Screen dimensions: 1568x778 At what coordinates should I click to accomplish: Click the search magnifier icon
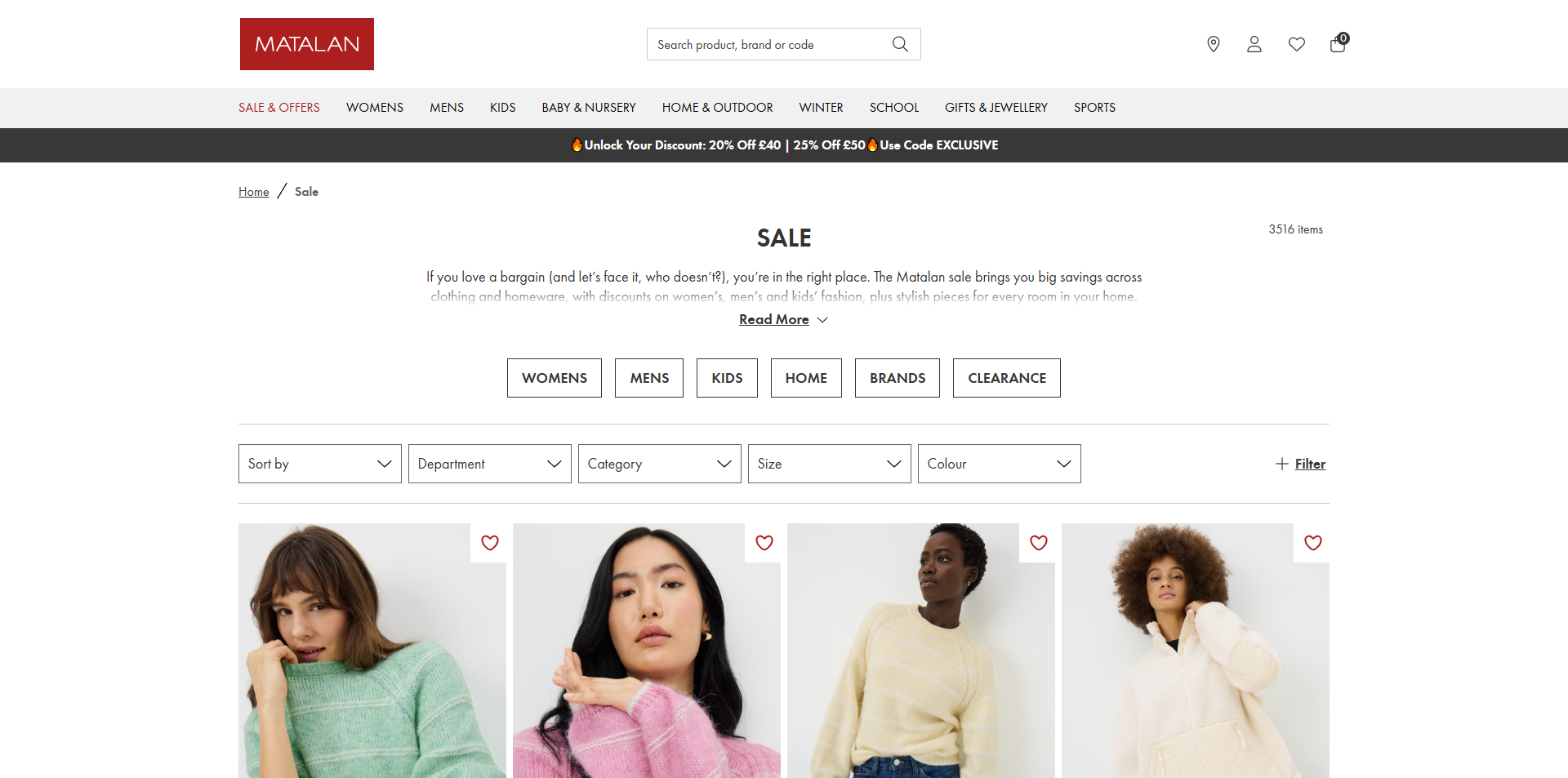click(900, 44)
